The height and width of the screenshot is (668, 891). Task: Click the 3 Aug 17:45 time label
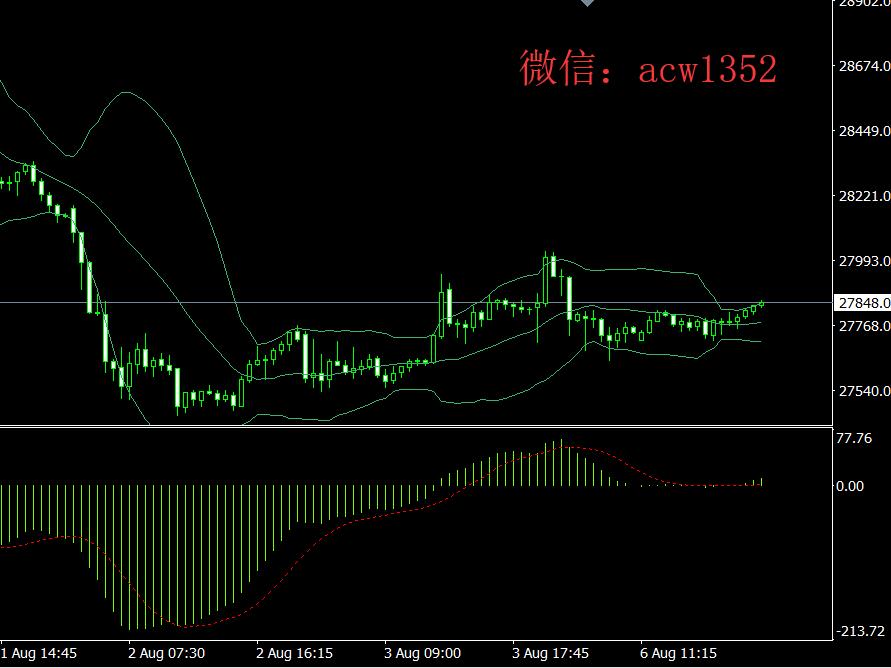tap(551, 653)
